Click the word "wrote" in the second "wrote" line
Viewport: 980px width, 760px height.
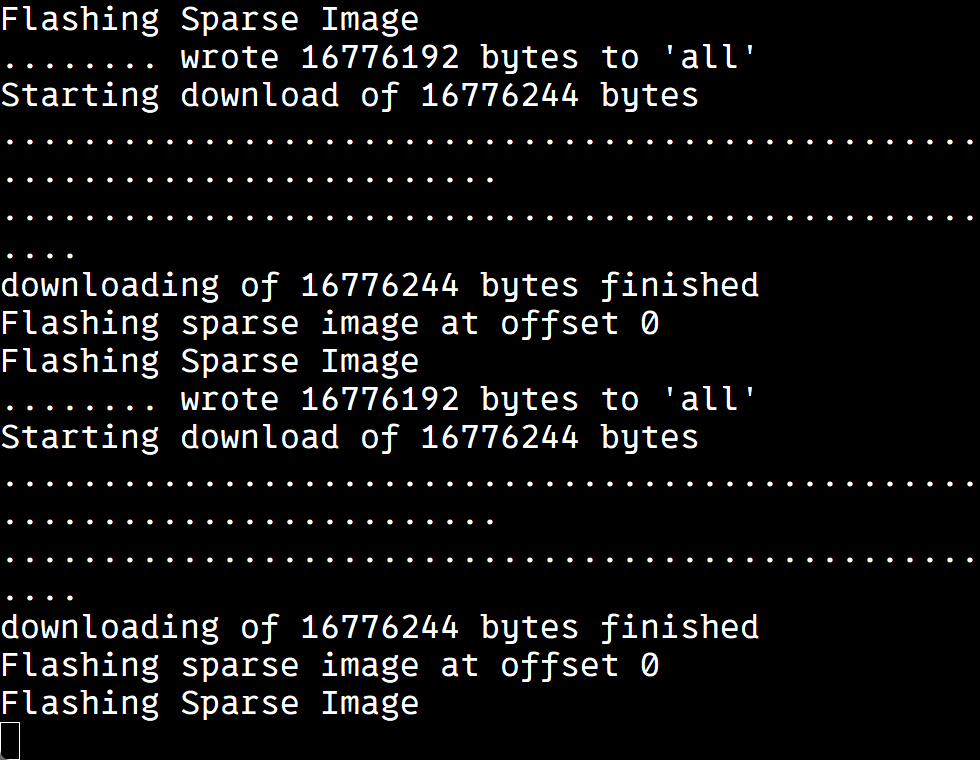point(230,400)
